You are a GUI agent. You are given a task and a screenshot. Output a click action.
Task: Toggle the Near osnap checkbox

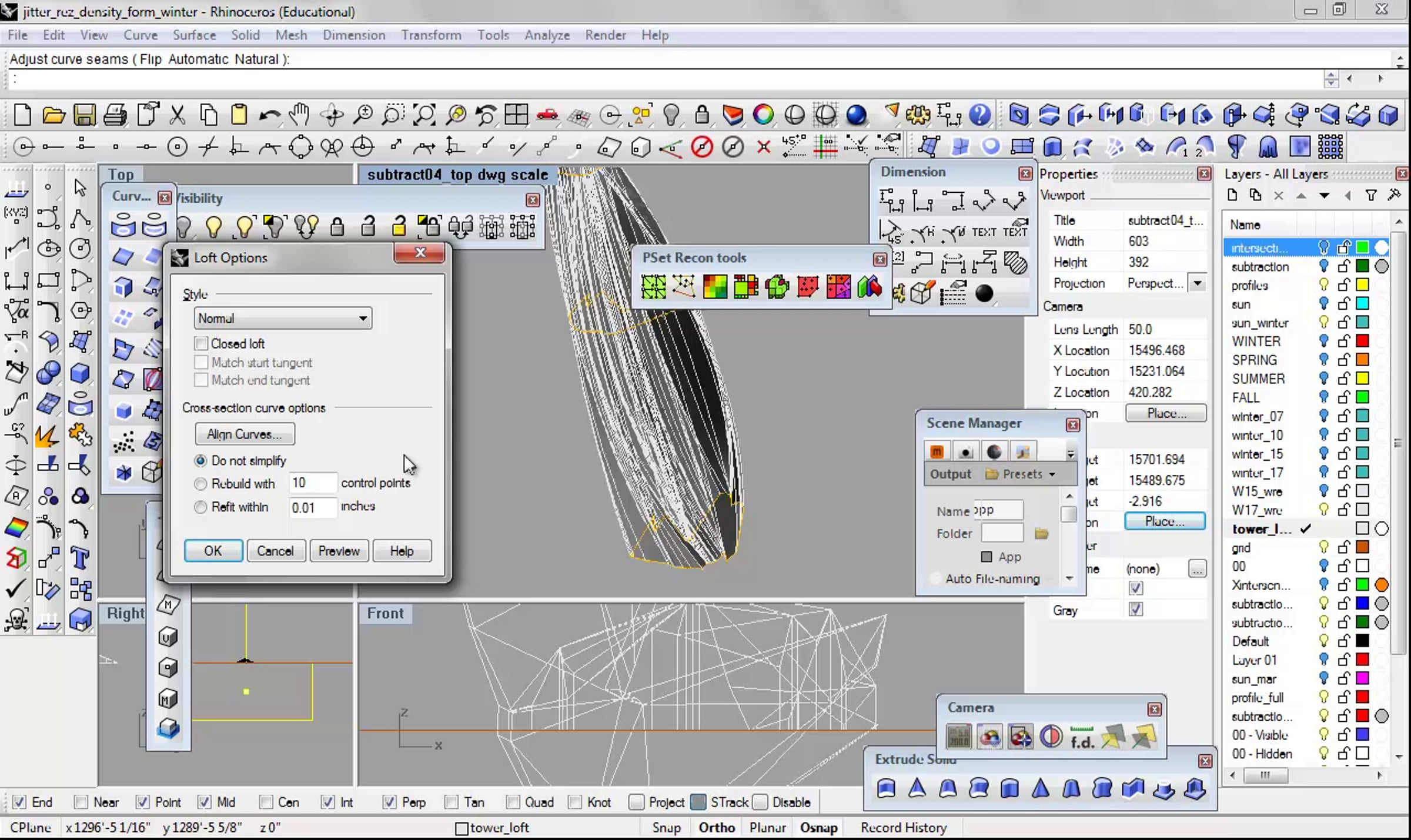click(81, 802)
